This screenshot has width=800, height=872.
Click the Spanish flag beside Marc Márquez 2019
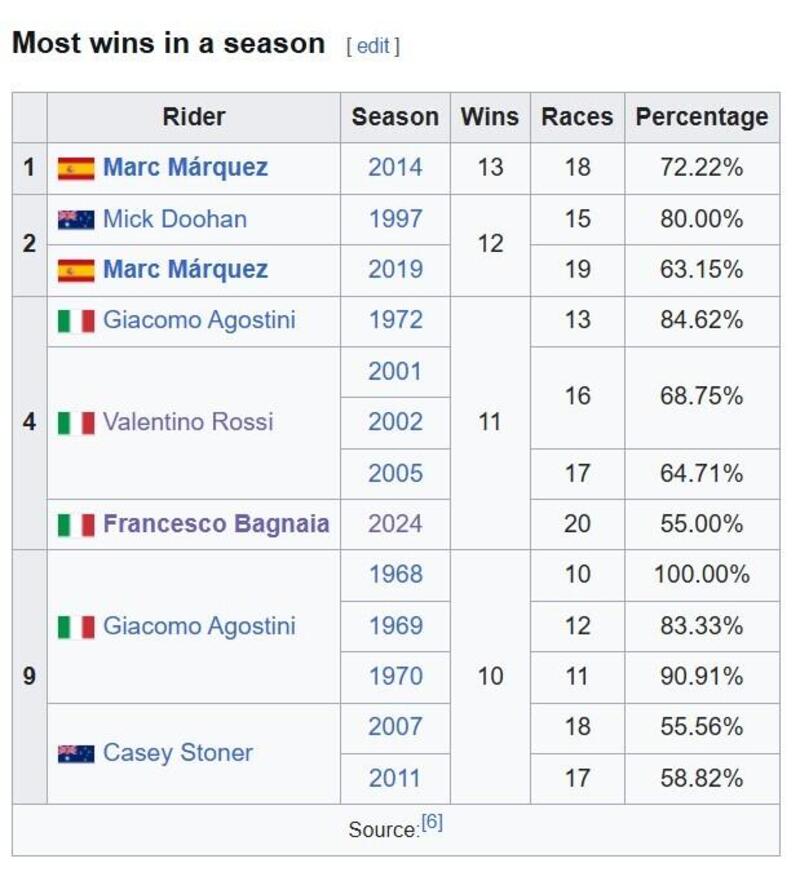pos(76,270)
